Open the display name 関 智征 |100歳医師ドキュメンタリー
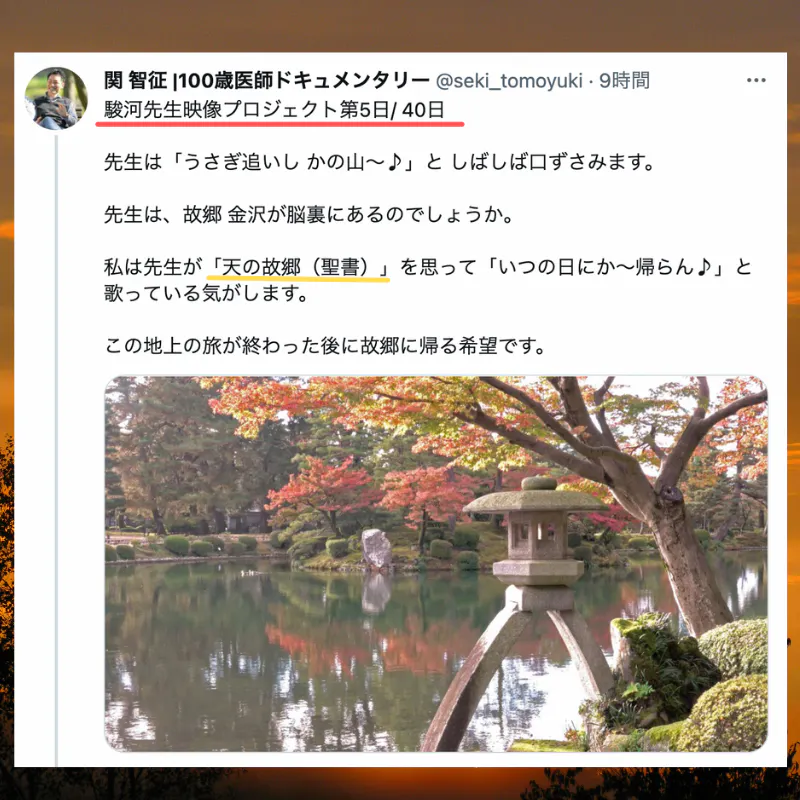This screenshot has height=800, width=800. point(267,81)
